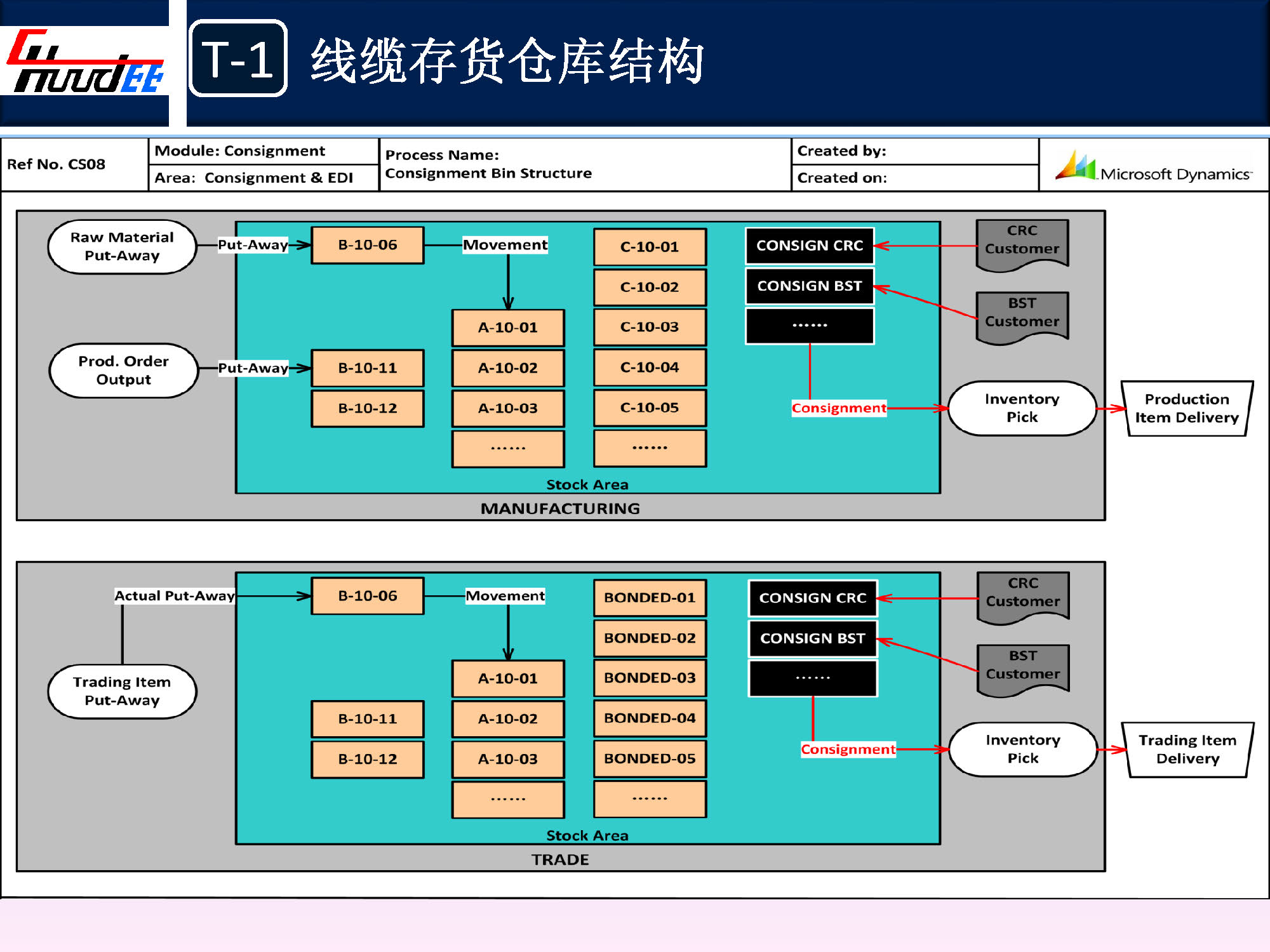Click the Prod. Order Output oval
The height and width of the screenshot is (952, 1270).
click(x=124, y=371)
